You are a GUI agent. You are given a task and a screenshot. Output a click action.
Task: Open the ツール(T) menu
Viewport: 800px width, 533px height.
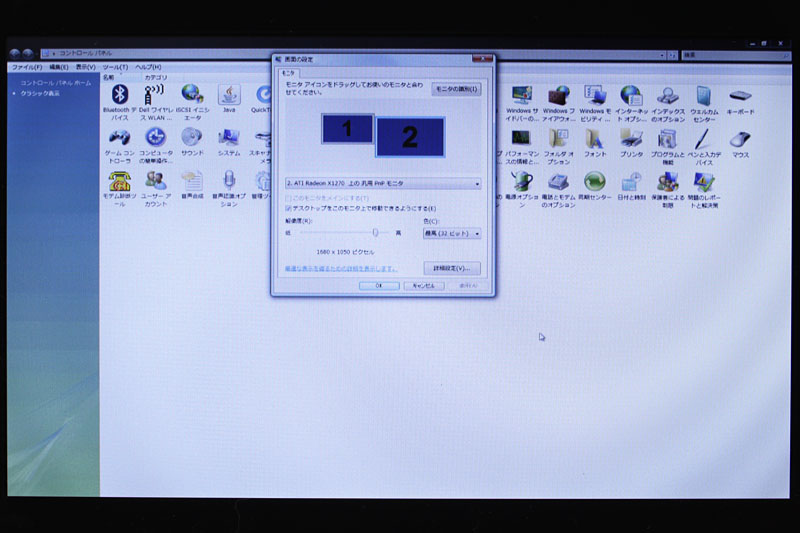coord(115,67)
